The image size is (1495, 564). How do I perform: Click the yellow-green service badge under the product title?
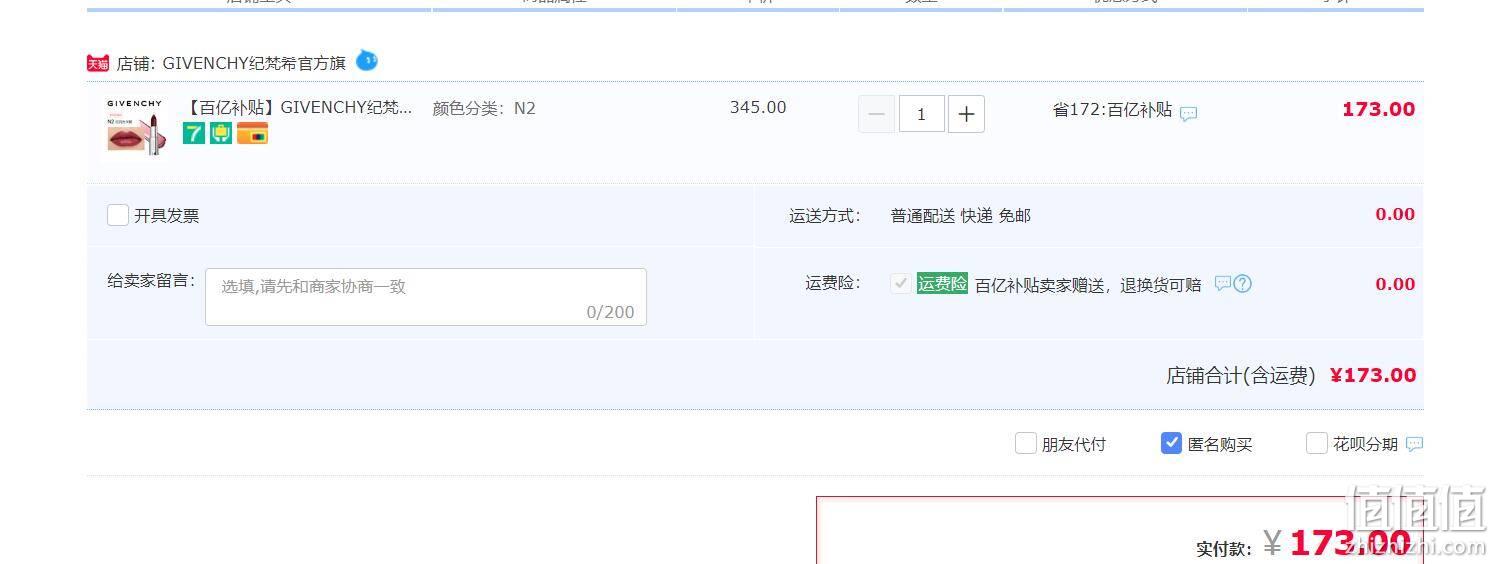pyautogui.click(x=221, y=133)
